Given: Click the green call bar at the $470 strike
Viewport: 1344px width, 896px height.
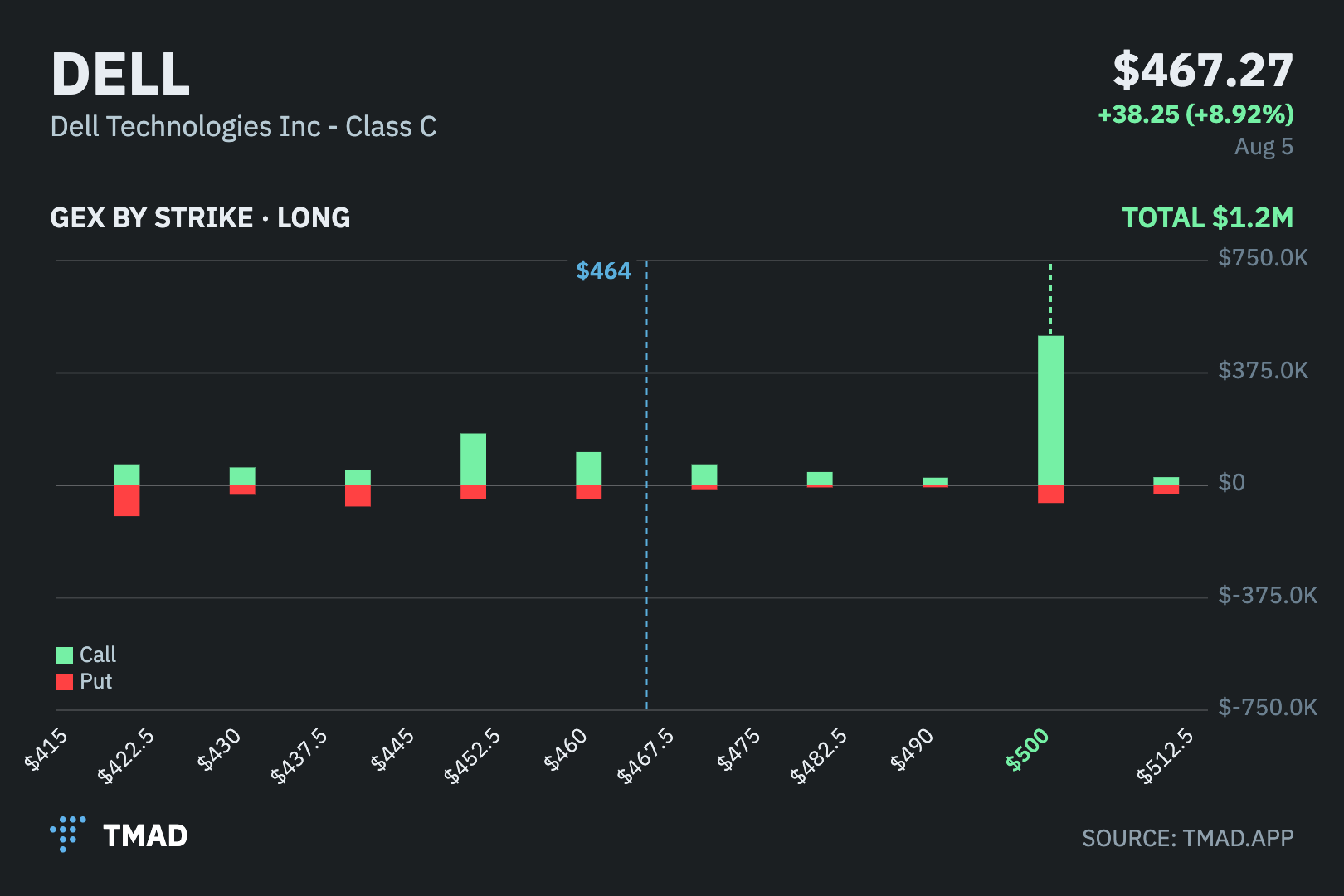Looking at the screenshot, I should click(x=704, y=475).
